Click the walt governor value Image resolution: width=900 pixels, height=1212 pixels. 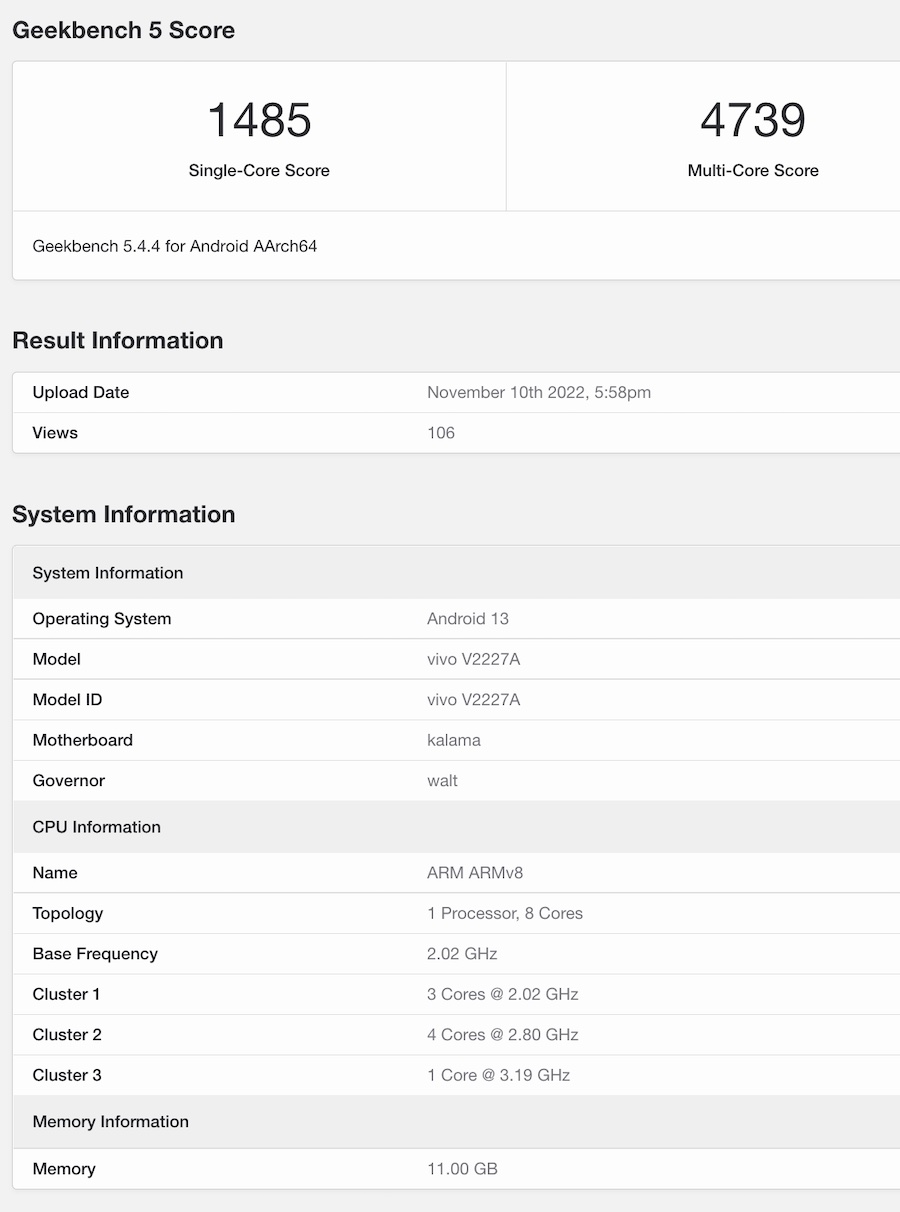coord(442,781)
